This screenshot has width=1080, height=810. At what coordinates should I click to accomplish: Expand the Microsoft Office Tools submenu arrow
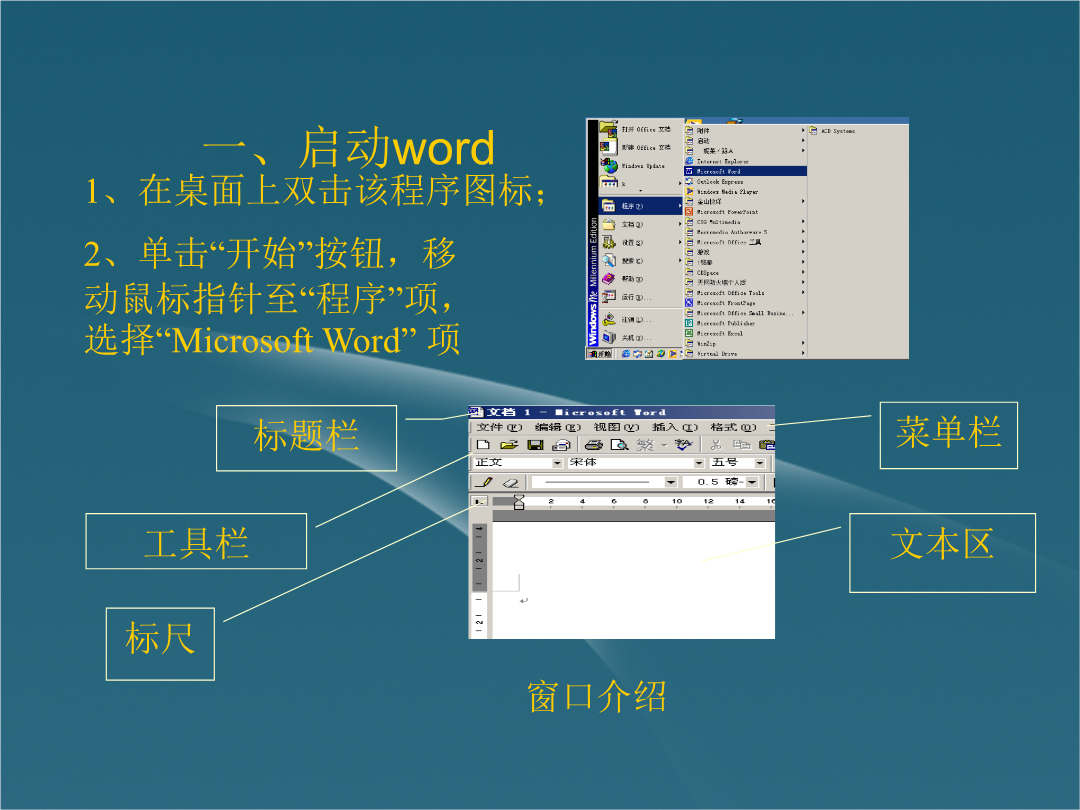[802, 293]
